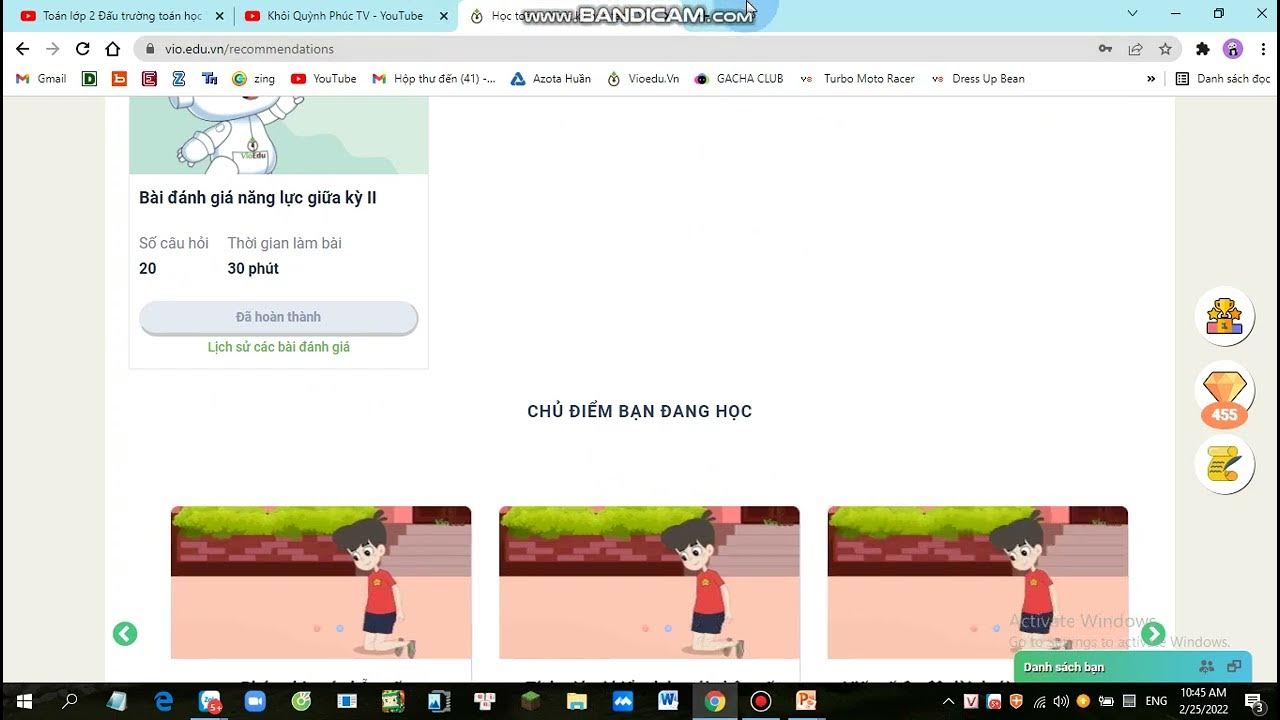Open Dress Up Bean bookmark
The image size is (1280, 720).
[978, 78]
